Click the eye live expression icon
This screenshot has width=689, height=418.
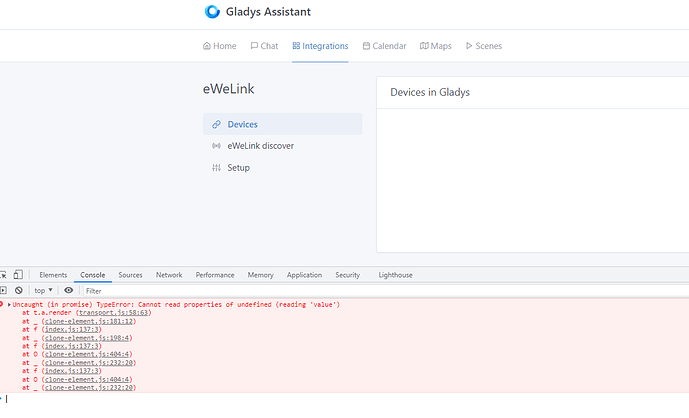(x=69, y=291)
